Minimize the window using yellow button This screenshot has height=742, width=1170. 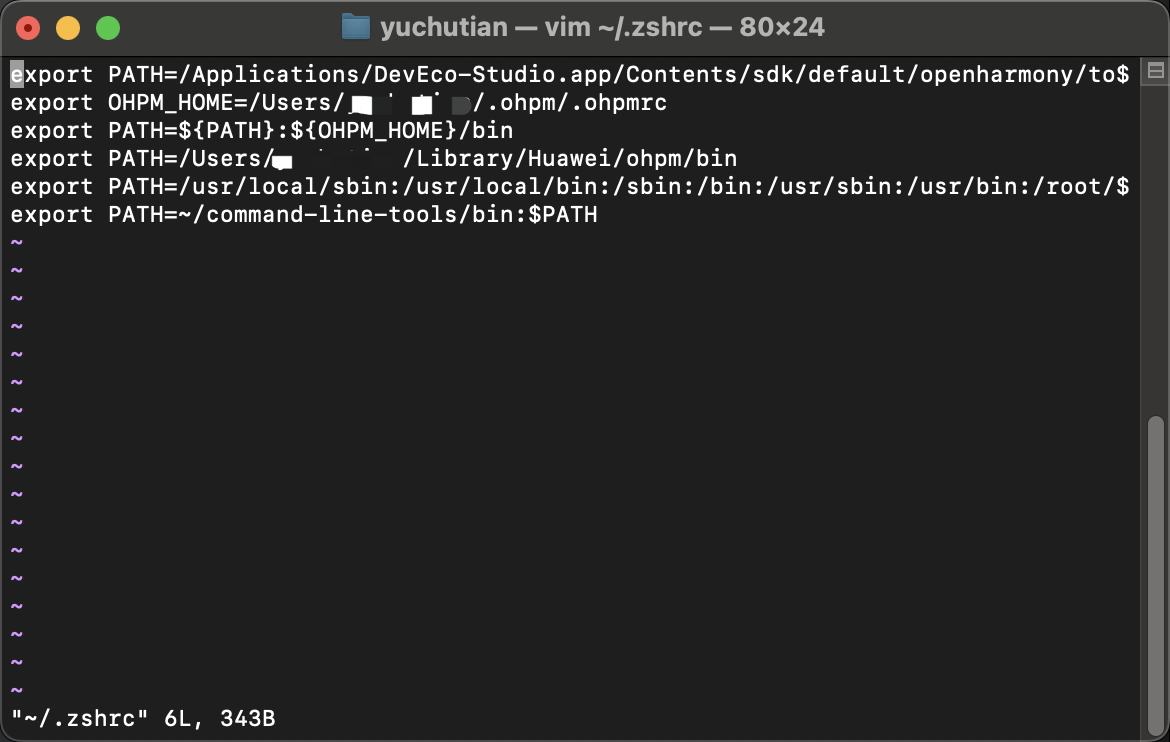68,28
